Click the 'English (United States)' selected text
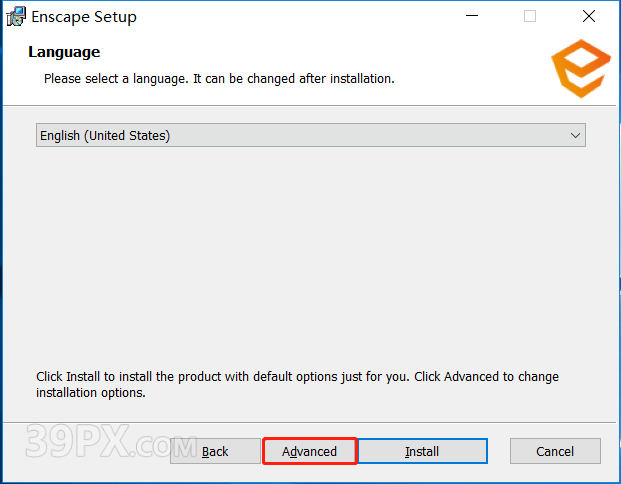 (x=104, y=135)
